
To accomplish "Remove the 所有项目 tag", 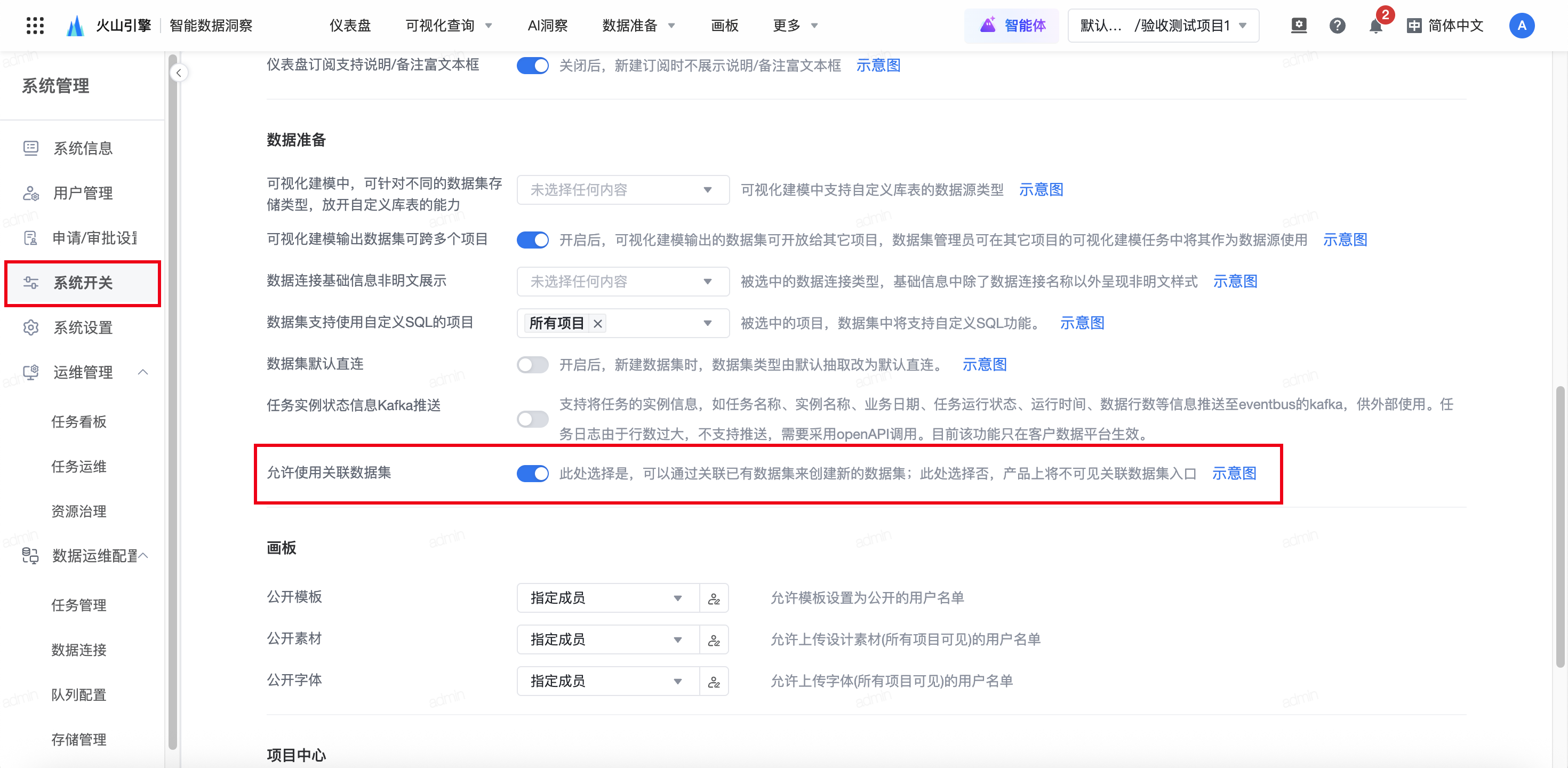I will click(598, 324).
